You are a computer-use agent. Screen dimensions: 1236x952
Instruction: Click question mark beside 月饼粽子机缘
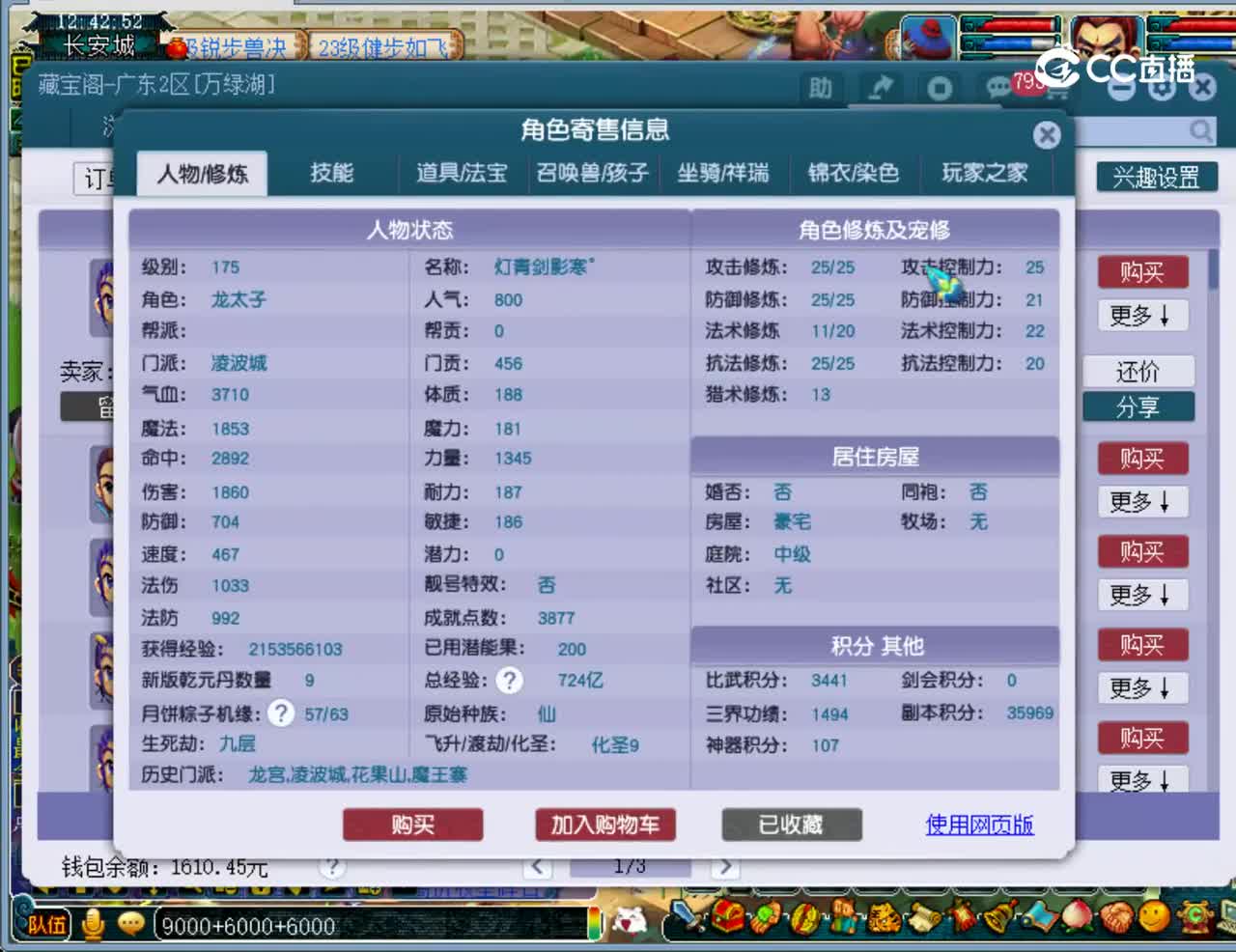[280, 714]
